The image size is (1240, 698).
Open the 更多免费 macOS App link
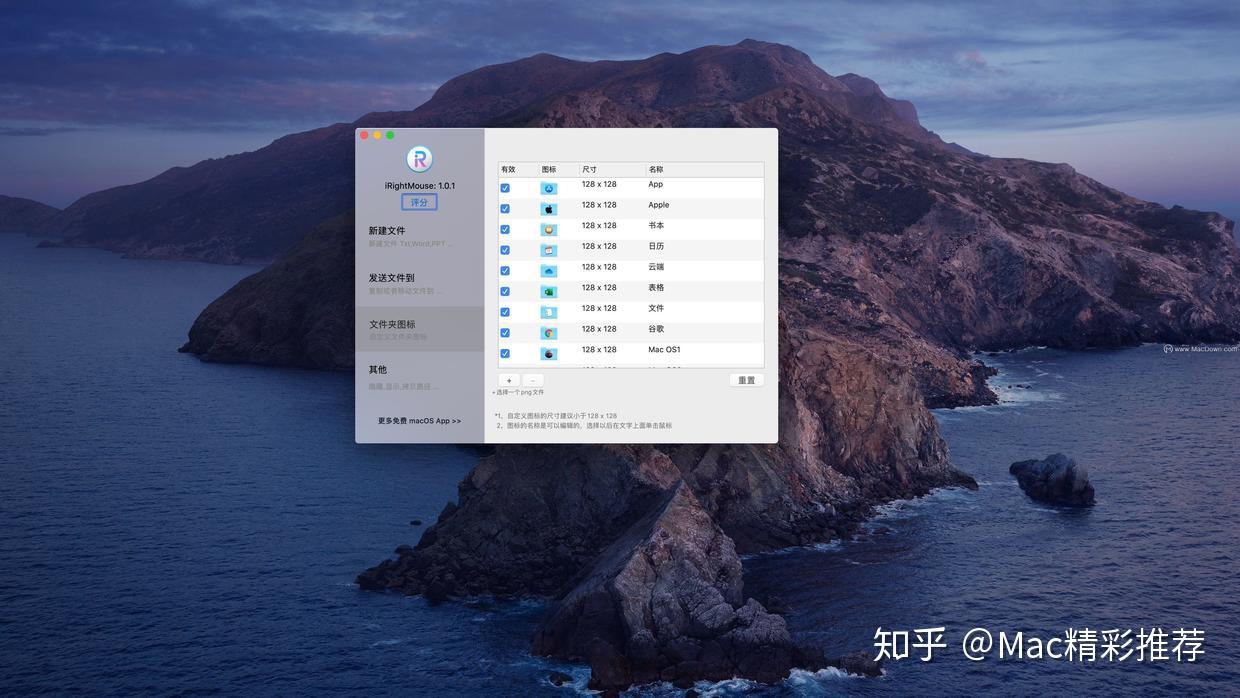419,421
